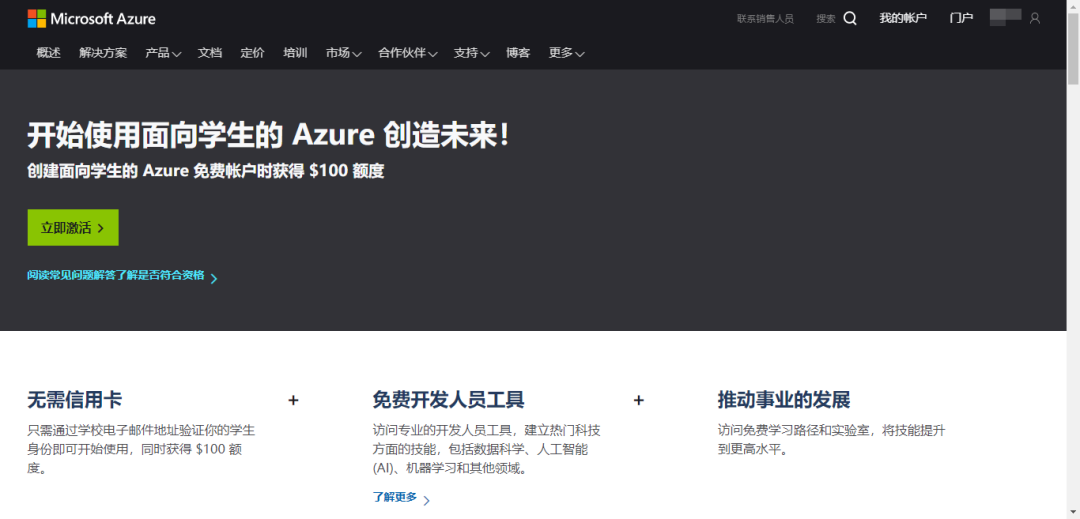1080x519 pixels.
Task: Expand the 合作伙伴 dropdown menu
Action: pos(408,53)
